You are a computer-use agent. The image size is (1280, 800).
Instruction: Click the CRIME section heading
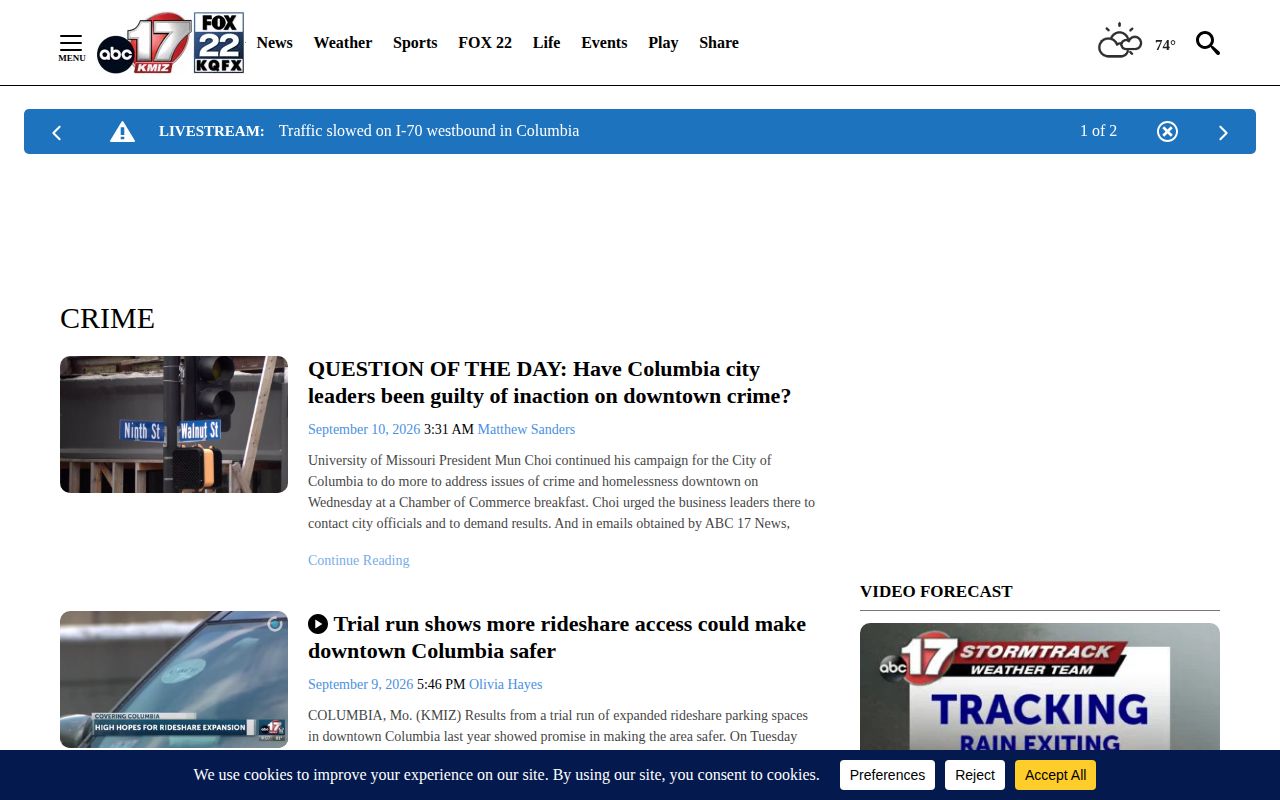(107, 318)
